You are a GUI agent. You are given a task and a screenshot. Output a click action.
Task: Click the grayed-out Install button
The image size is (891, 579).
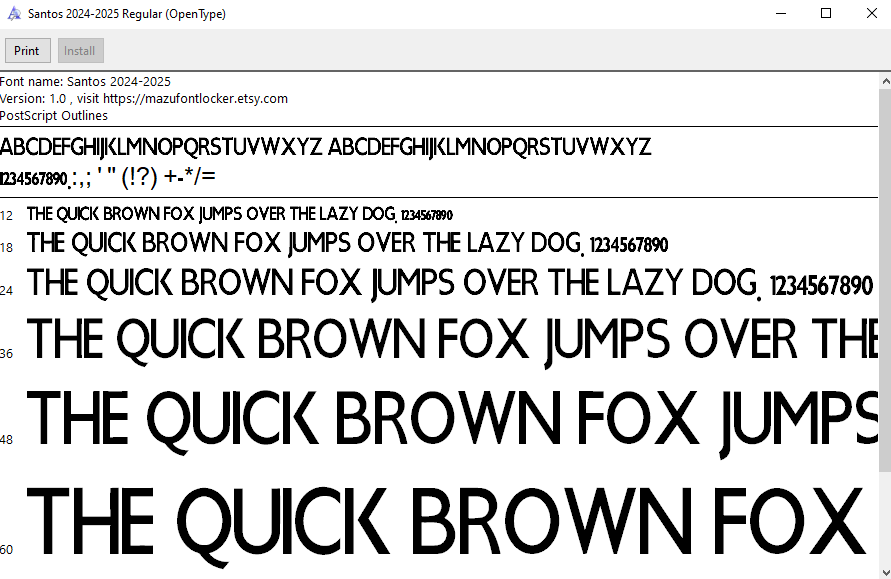click(x=80, y=51)
